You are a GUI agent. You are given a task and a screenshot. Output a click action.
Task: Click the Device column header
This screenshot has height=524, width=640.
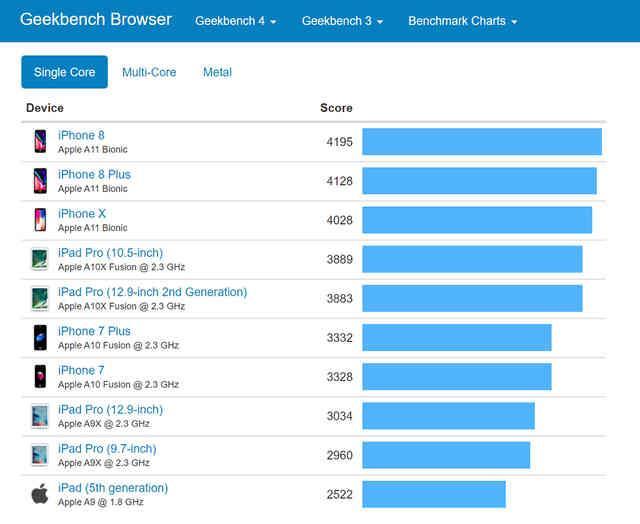point(44,108)
